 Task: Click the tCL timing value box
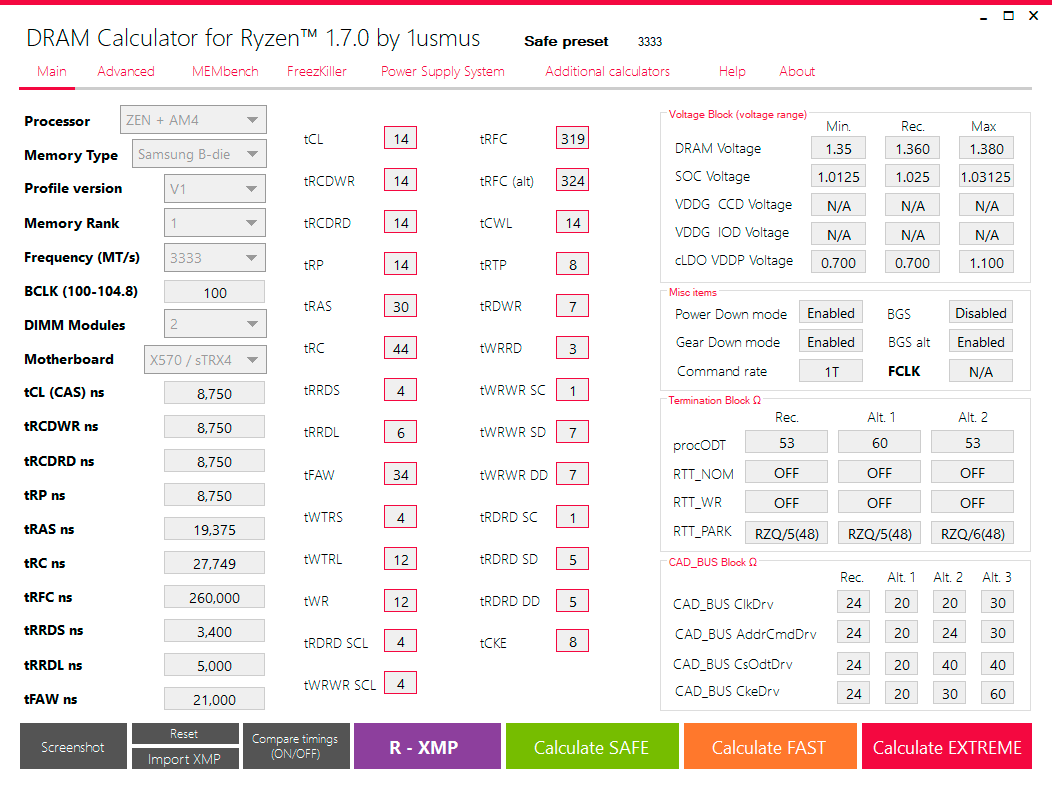(x=401, y=138)
